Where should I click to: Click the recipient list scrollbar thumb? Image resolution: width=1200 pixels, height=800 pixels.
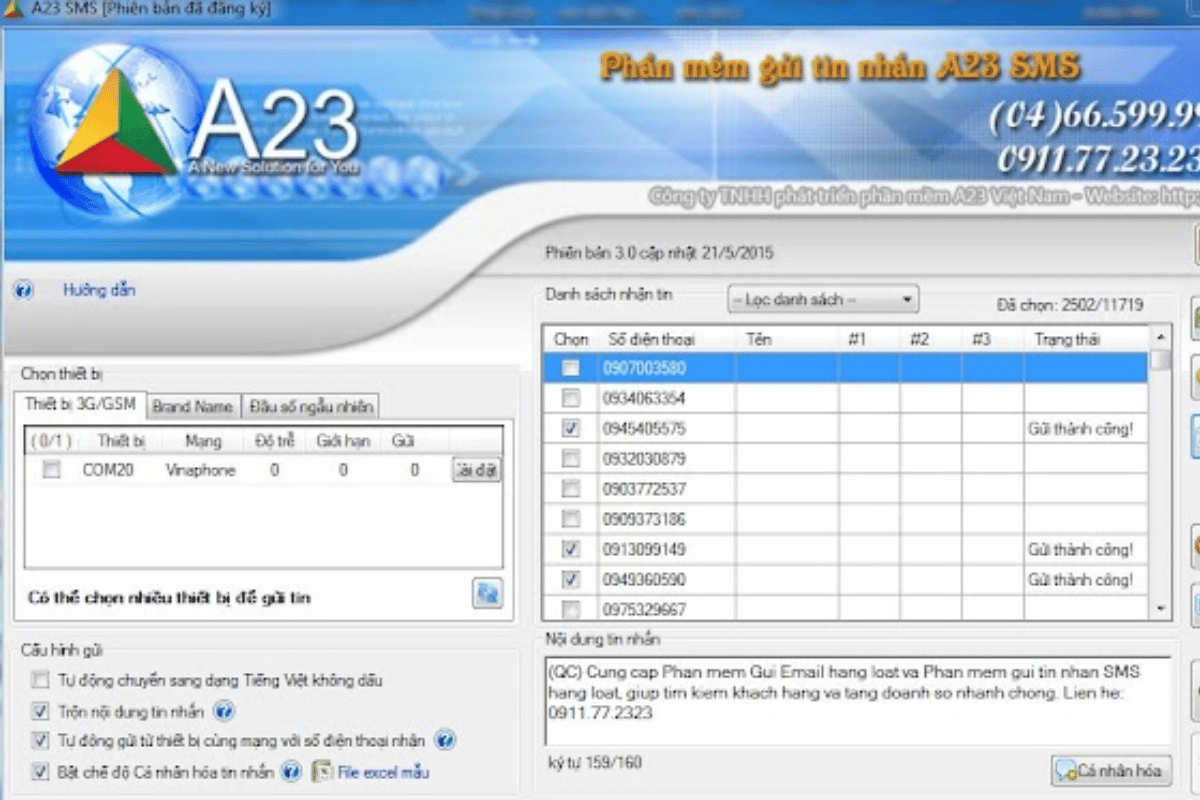click(x=1159, y=360)
